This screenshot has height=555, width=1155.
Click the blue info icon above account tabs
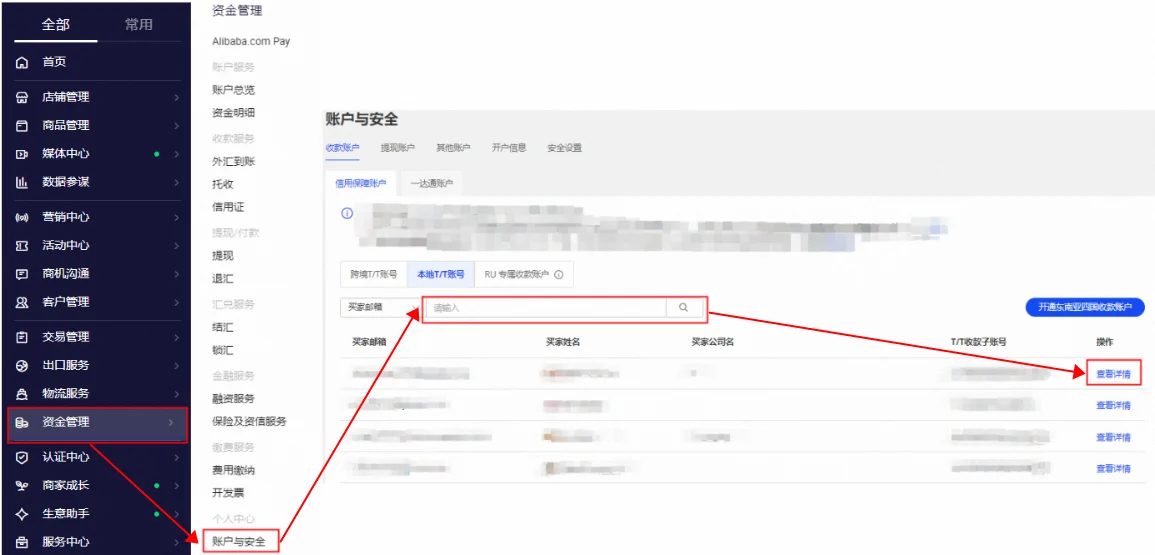click(347, 213)
